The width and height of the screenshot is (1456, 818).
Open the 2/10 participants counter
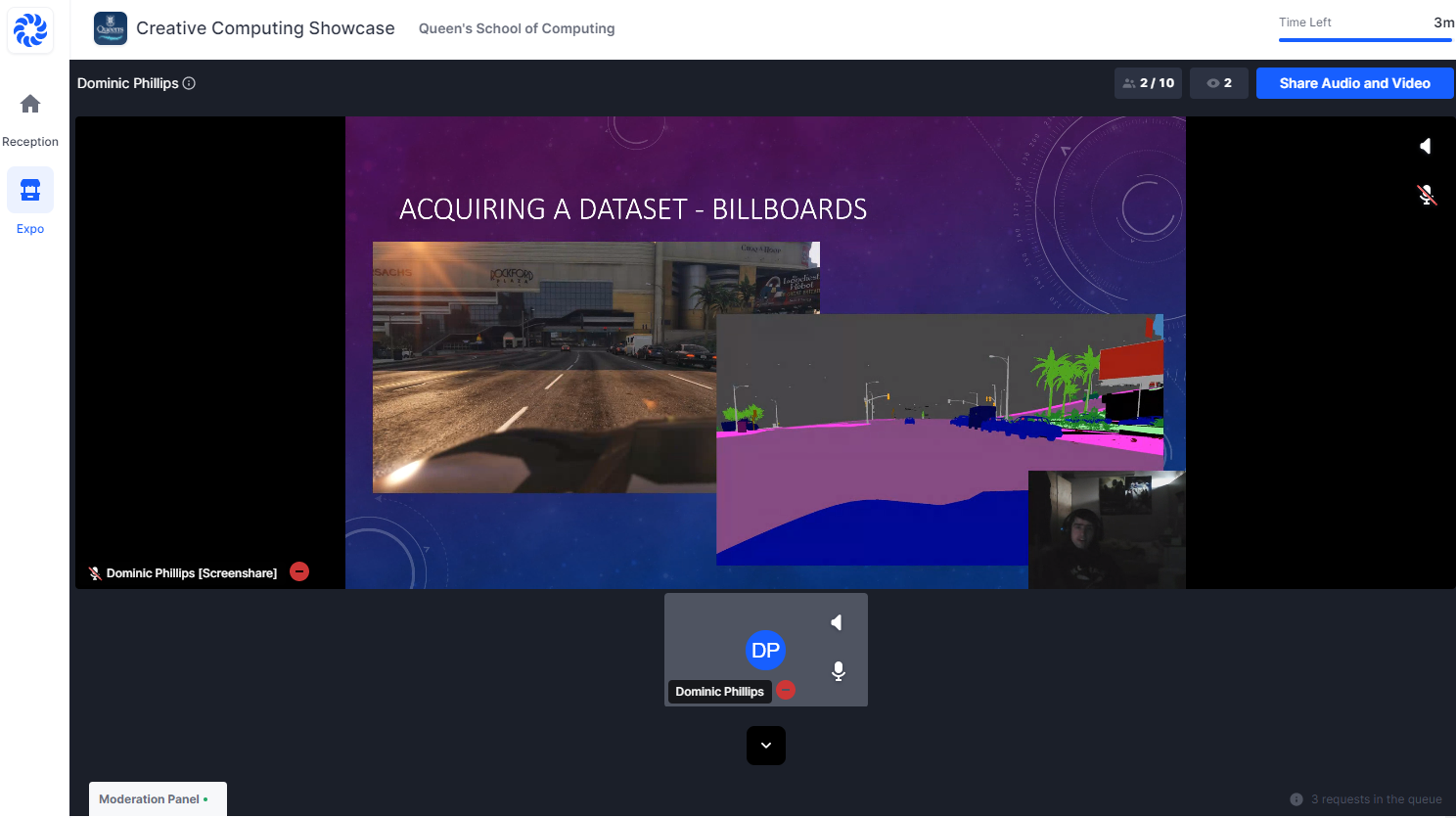(x=1148, y=84)
